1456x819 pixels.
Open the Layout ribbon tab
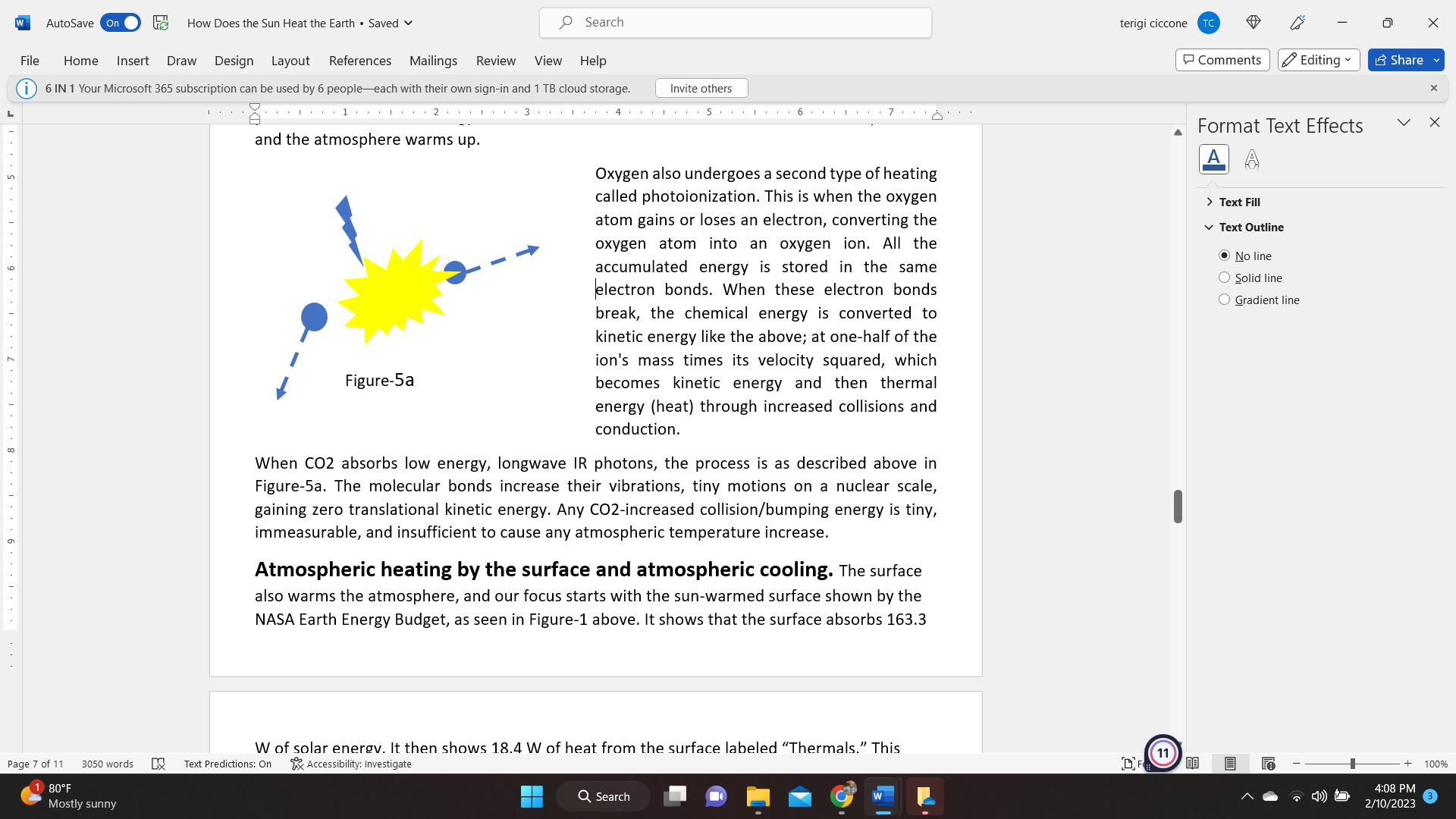pos(290,61)
